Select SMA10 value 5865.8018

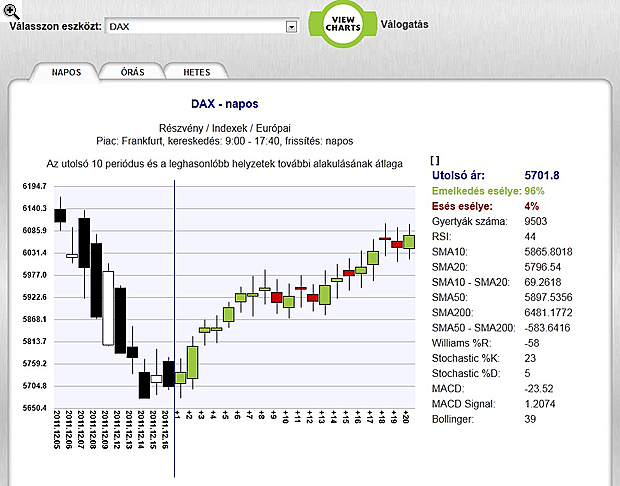tap(548, 252)
